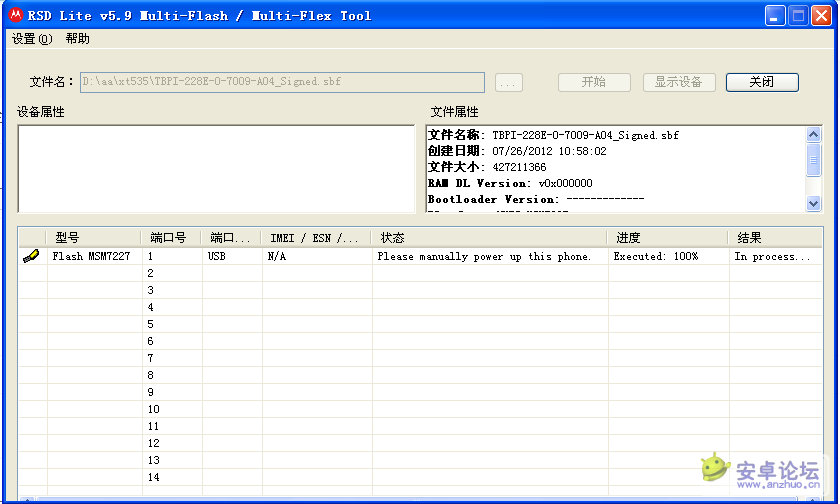
Task: Click 创建日期 '07/26/2012 10:58:02' line
Action: [517, 151]
